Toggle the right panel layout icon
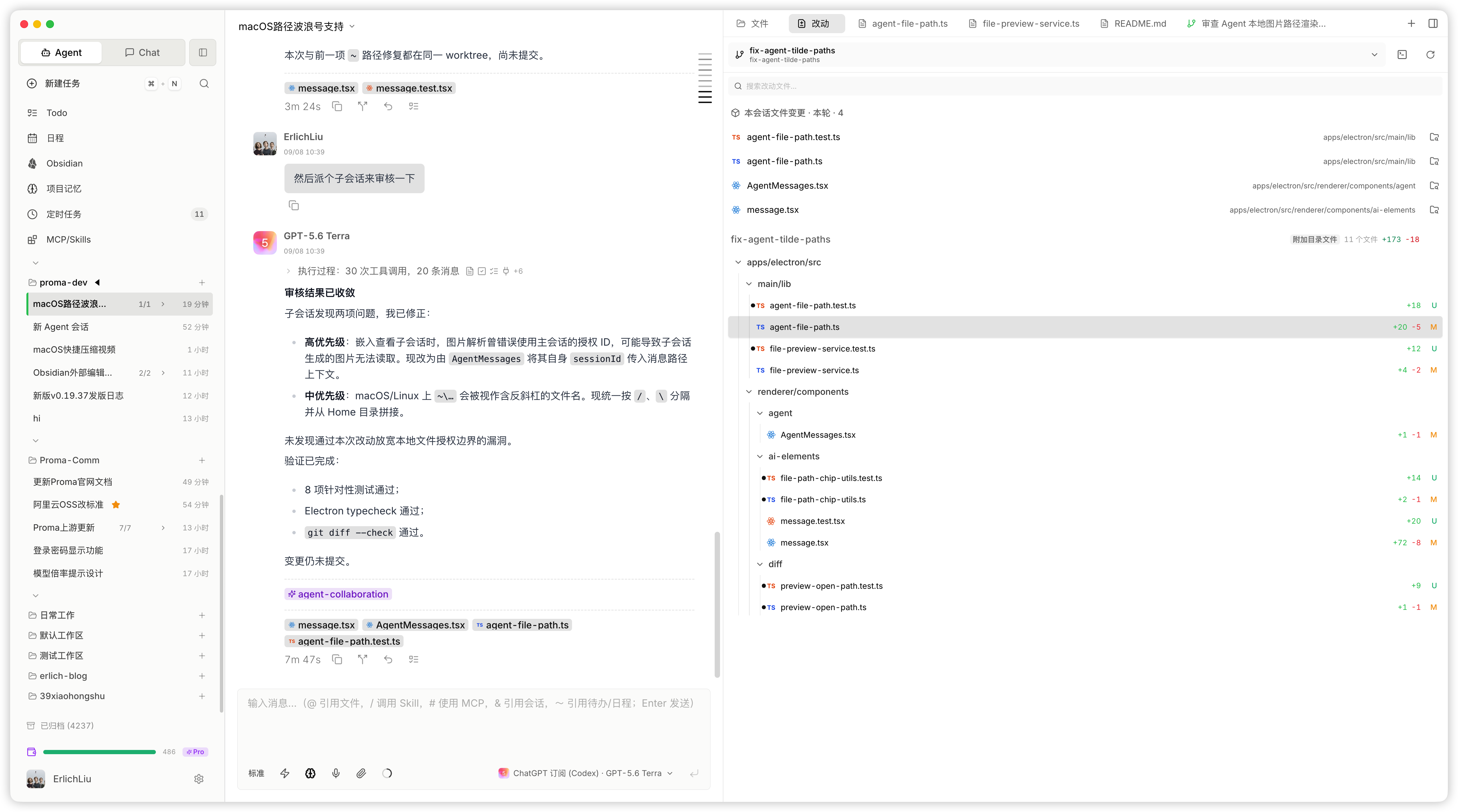This screenshot has width=1458, height=812. (x=1433, y=23)
